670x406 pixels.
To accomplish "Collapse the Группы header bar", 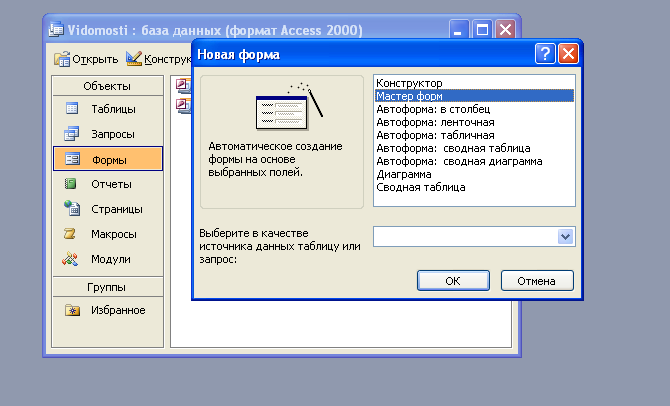I will click(x=108, y=287).
